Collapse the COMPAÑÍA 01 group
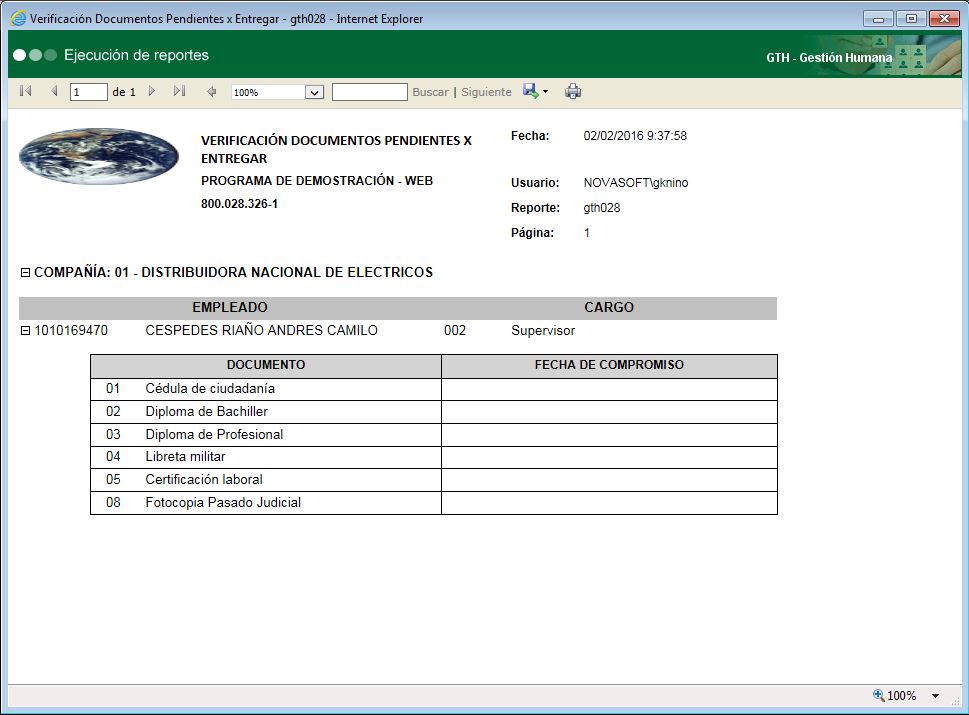 coord(24,272)
